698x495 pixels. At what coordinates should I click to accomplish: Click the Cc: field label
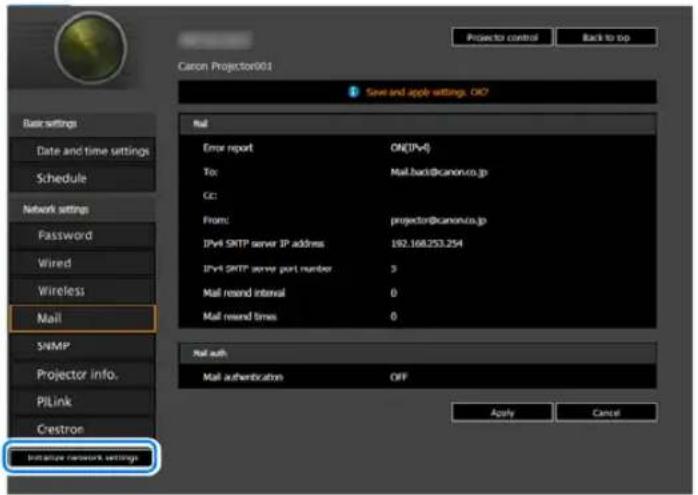(x=210, y=196)
